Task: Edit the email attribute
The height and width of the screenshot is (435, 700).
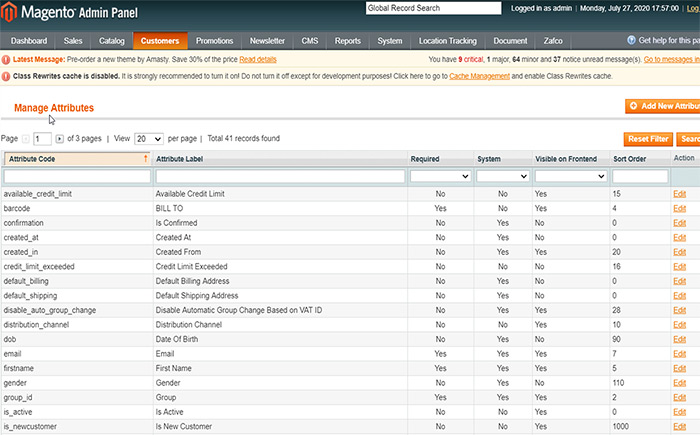Action: tap(679, 354)
